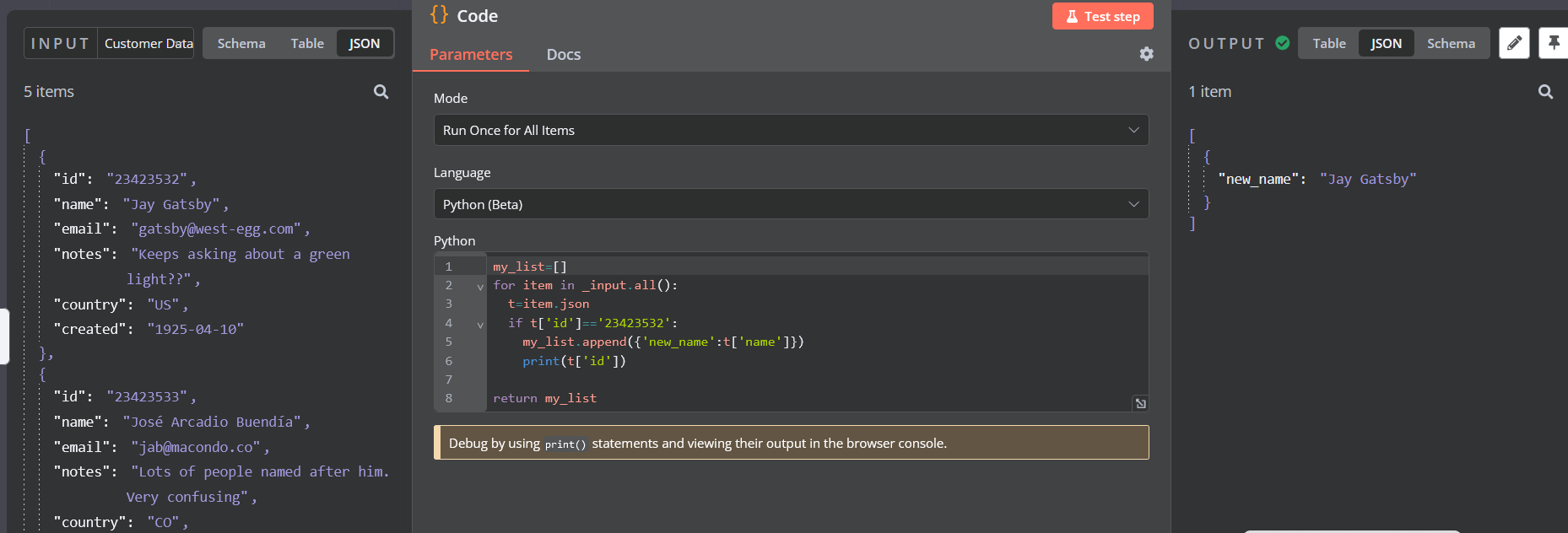Image resolution: width=1568 pixels, height=533 pixels.
Task: Switch output view to Table
Action: [1328, 43]
